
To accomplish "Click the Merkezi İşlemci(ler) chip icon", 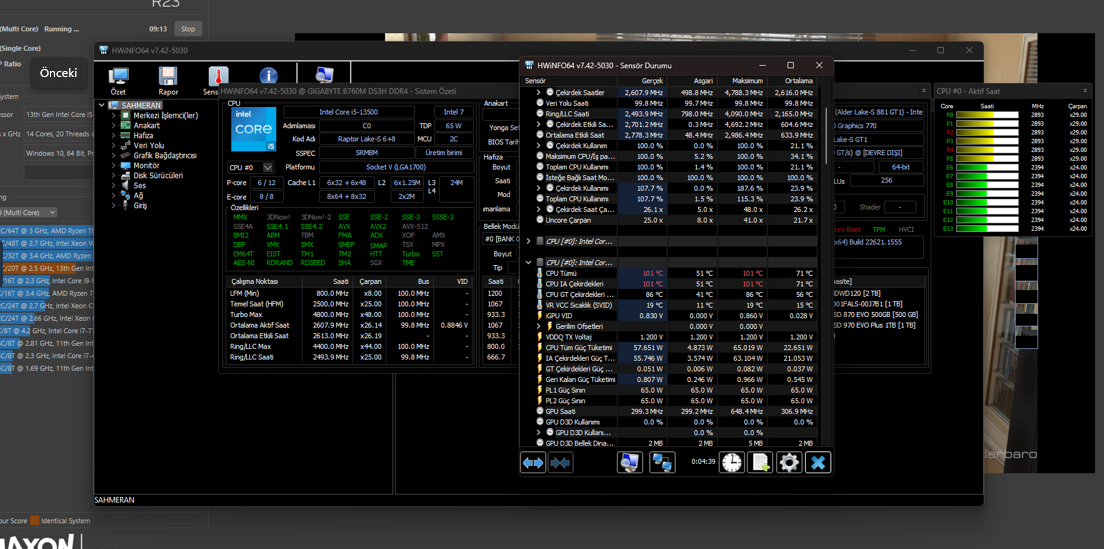I will point(127,115).
